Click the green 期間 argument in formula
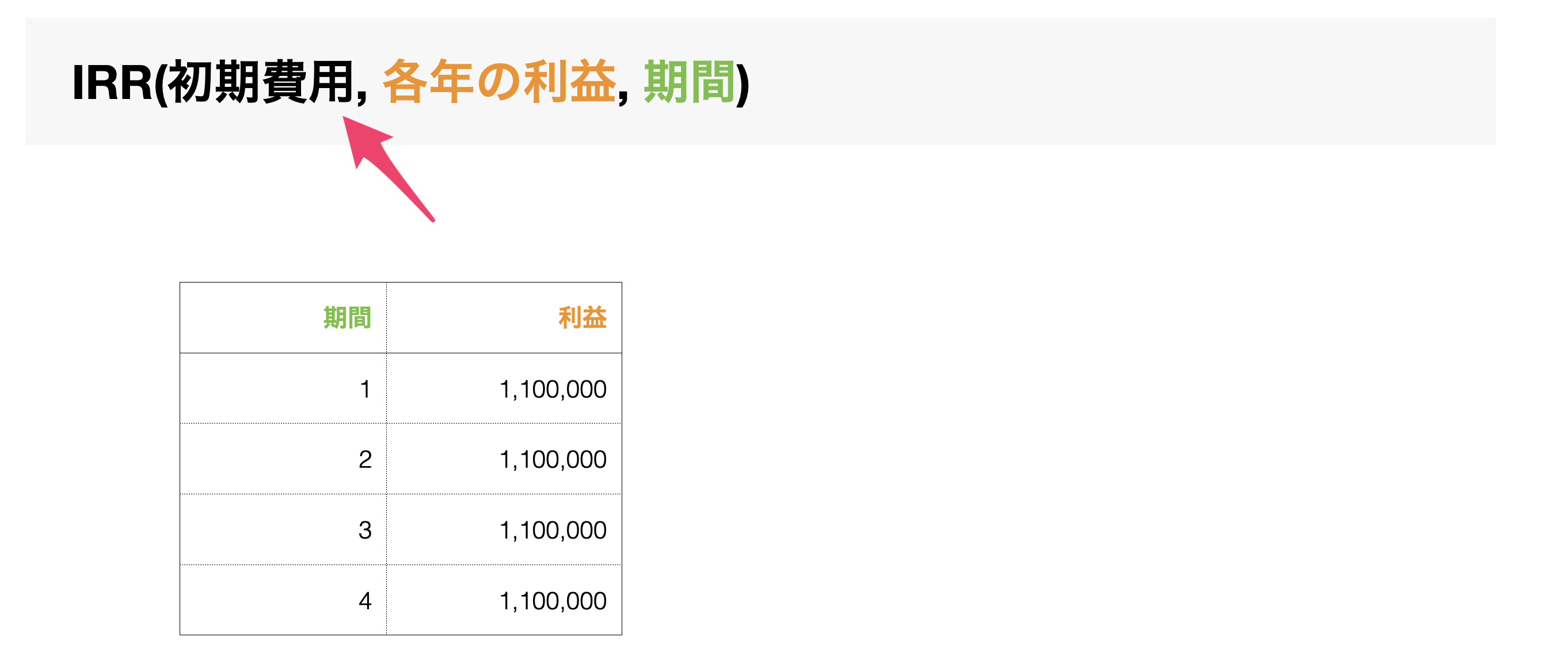1568x656 pixels. pyautogui.click(x=689, y=82)
